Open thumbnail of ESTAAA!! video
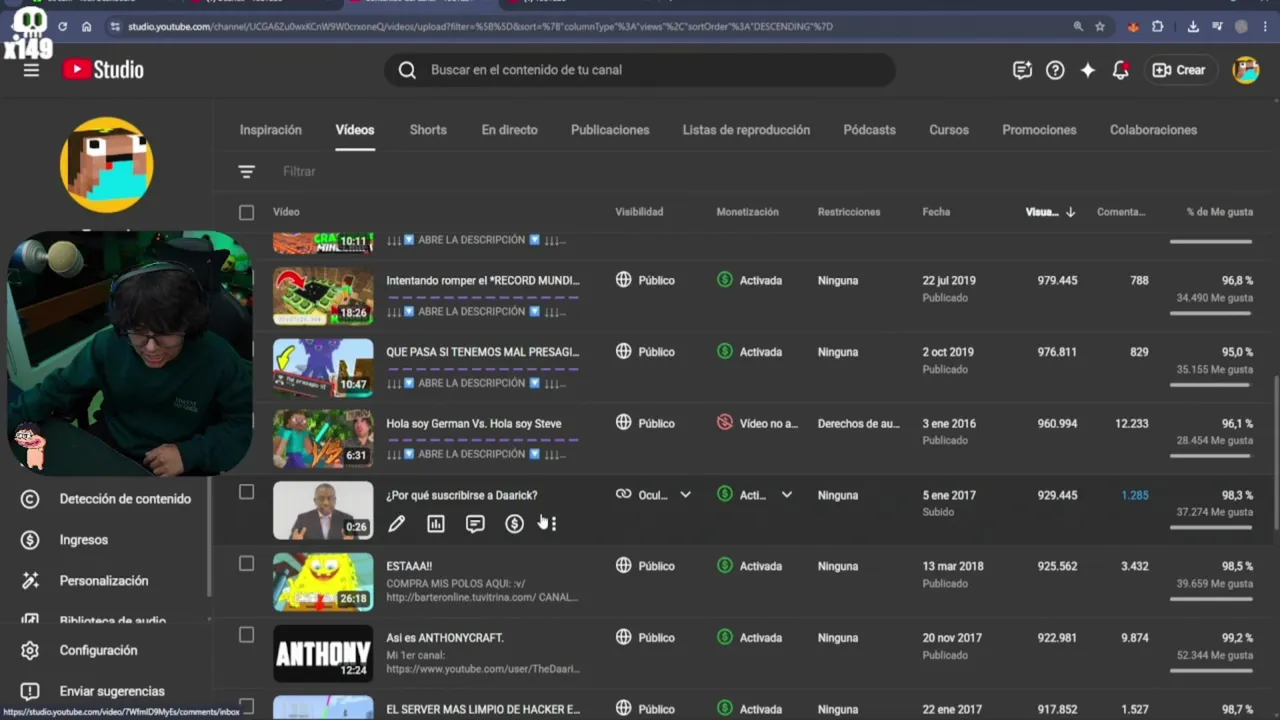1280x720 pixels. [x=323, y=582]
